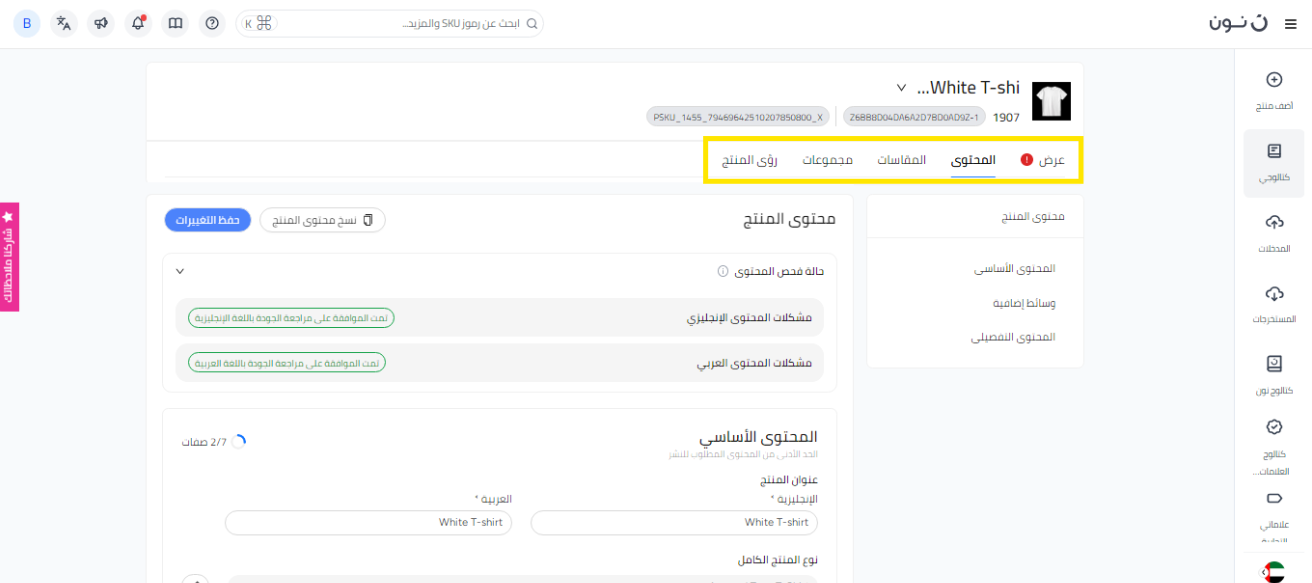Switch to the المقاسات tab

click(901, 160)
